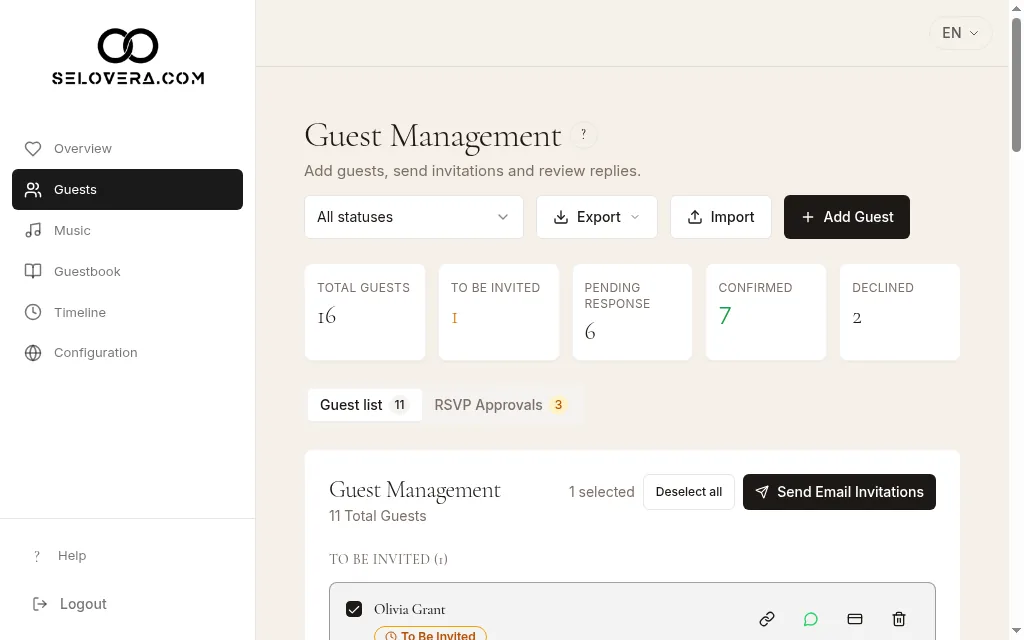The width and height of the screenshot is (1024, 640).
Task: Click the 'TO BE INVITED (1)' section heading
Action: (x=388, y=559)
